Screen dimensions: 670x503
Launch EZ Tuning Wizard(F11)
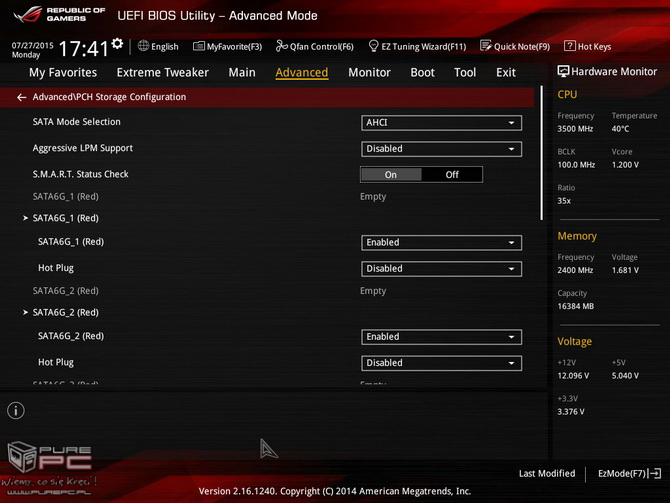click(417, 46)
